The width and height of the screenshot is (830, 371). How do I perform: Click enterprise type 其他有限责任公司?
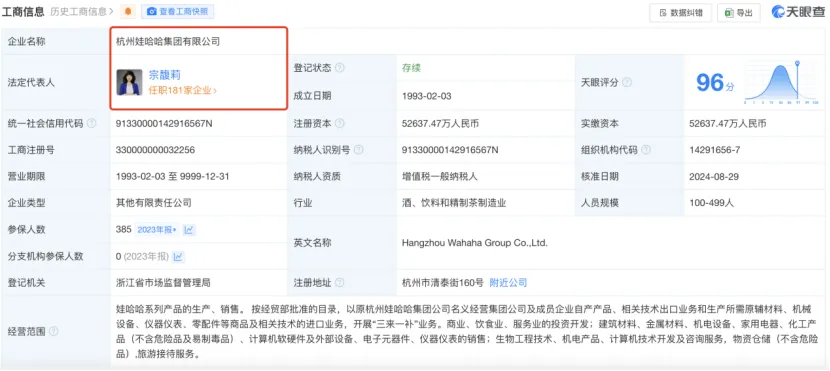[x=154, y=203]
